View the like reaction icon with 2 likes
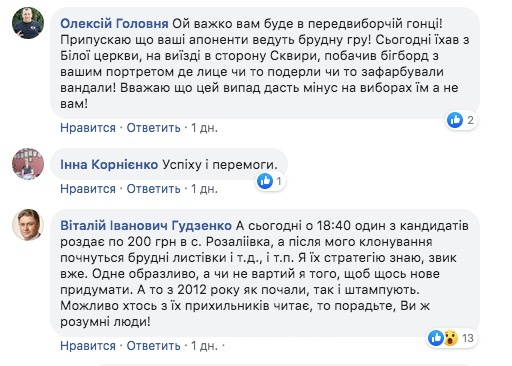This screenshot has height=366, width=512. point(455,120)
